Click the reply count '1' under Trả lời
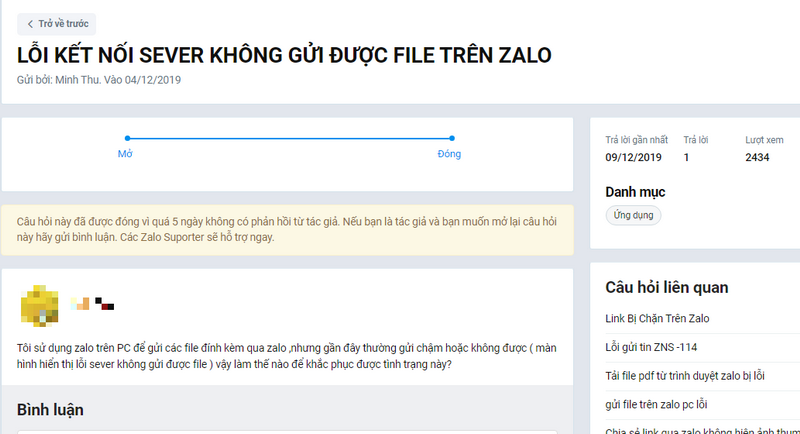The height and width of the screenshot is (434, 800). (x=686, y=158)
